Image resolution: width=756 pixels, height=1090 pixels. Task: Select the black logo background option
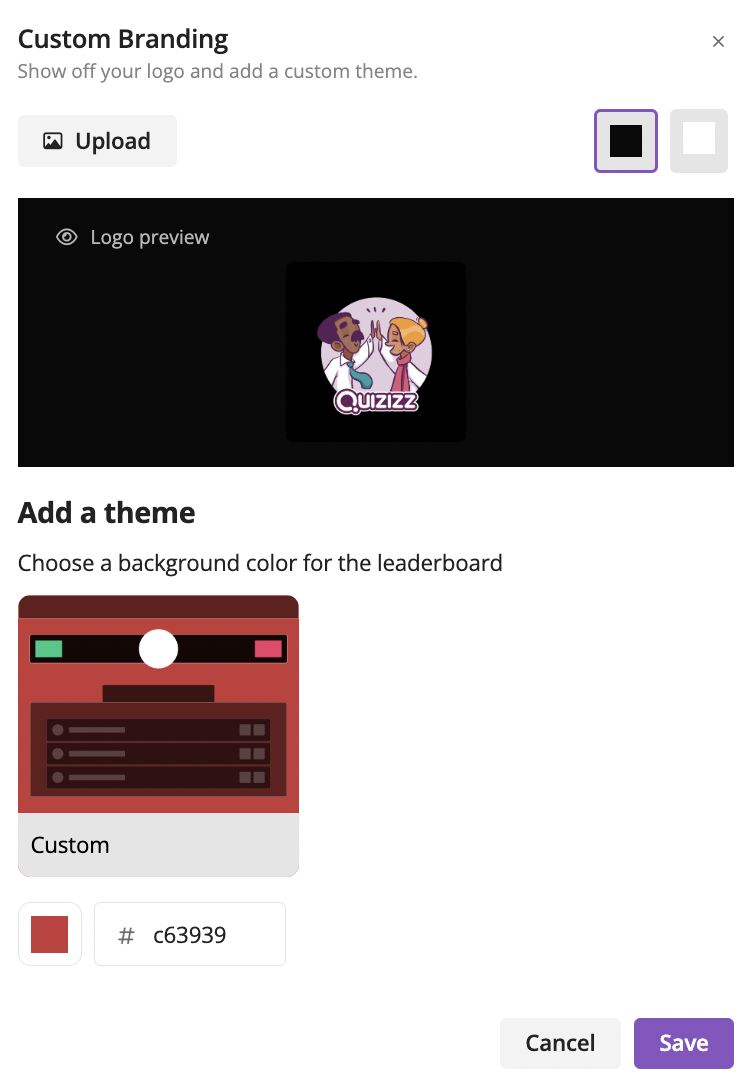[625, 141]
